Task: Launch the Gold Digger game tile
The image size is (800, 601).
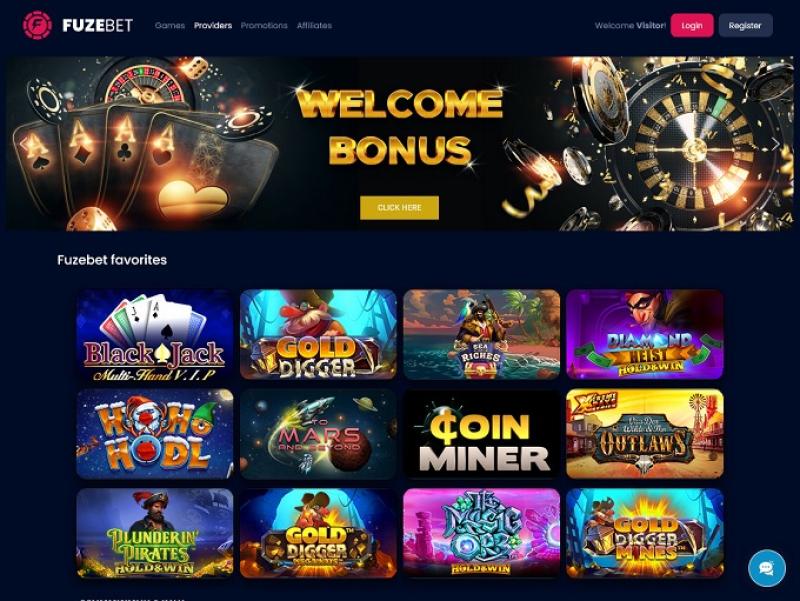Action: [x=318, y=335]
